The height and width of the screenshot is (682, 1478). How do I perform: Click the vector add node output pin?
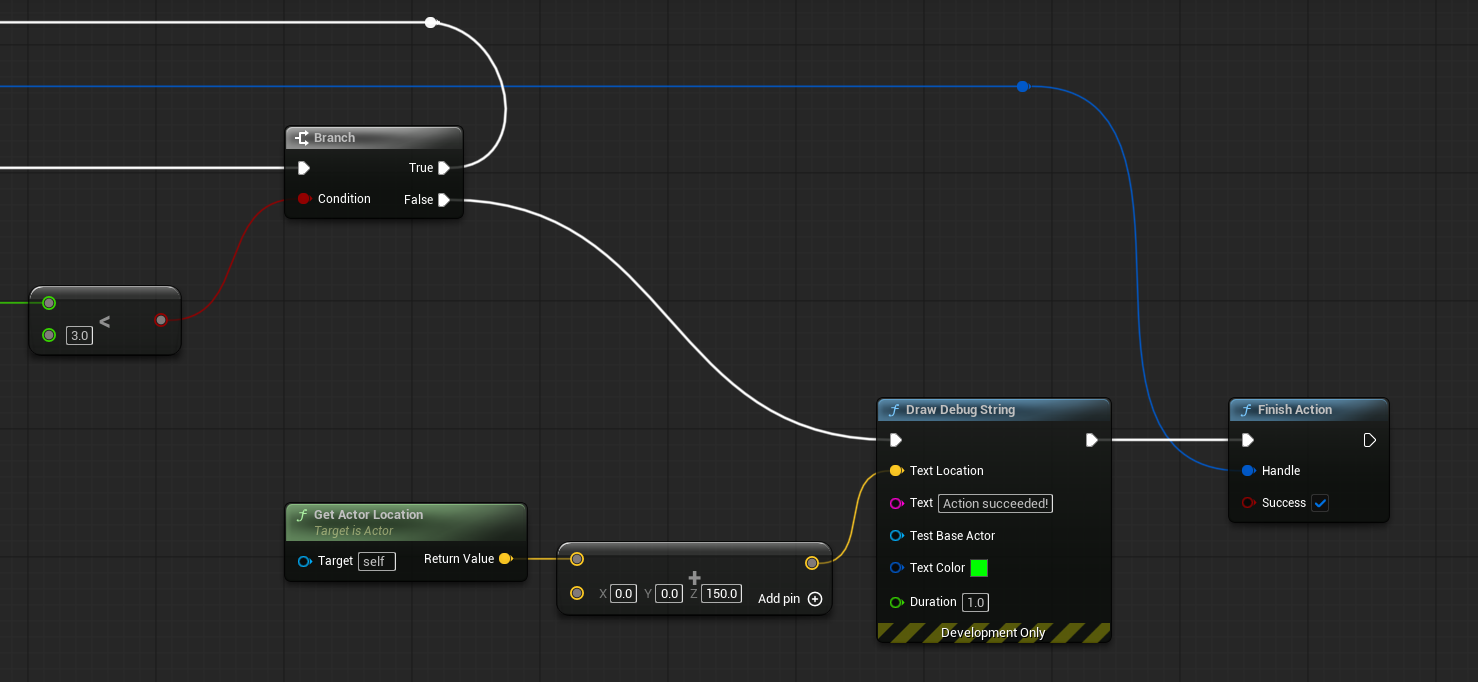click(x=812, y=564)
